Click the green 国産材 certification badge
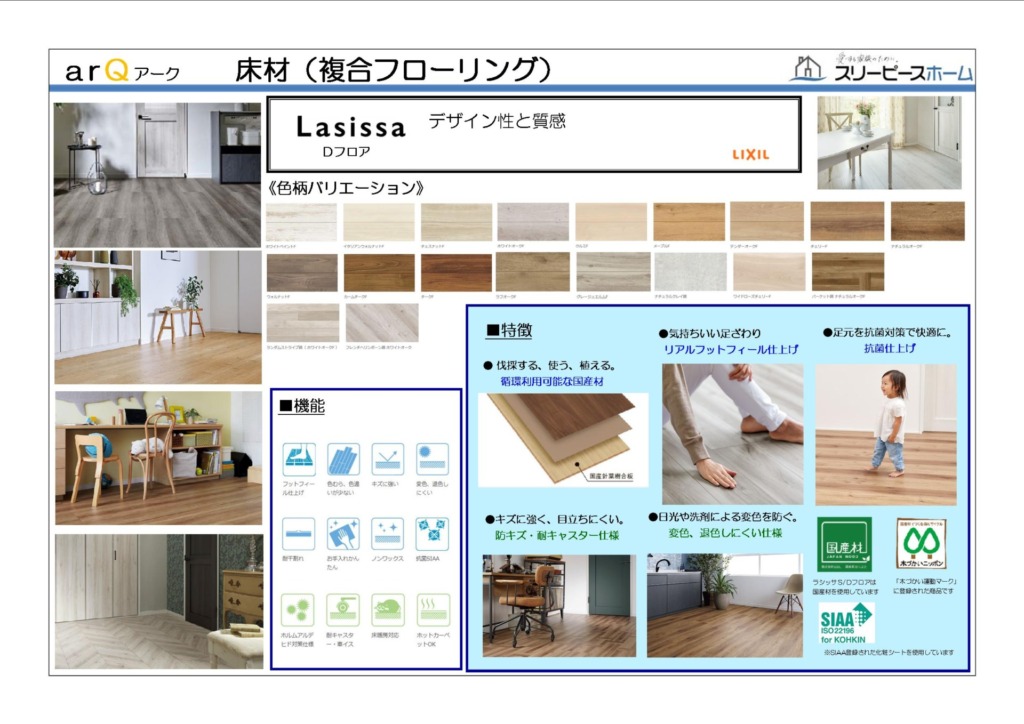This screenshot has width=1024, height=724. click(x=844, y=544)
